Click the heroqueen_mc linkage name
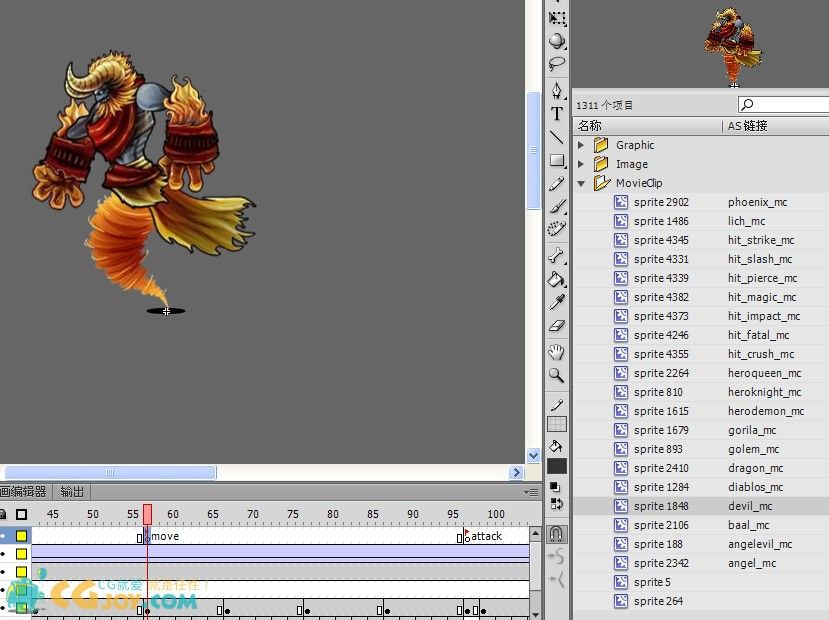Image resolution: width=829 pixels, height=620 pixels. pos(764,373)
